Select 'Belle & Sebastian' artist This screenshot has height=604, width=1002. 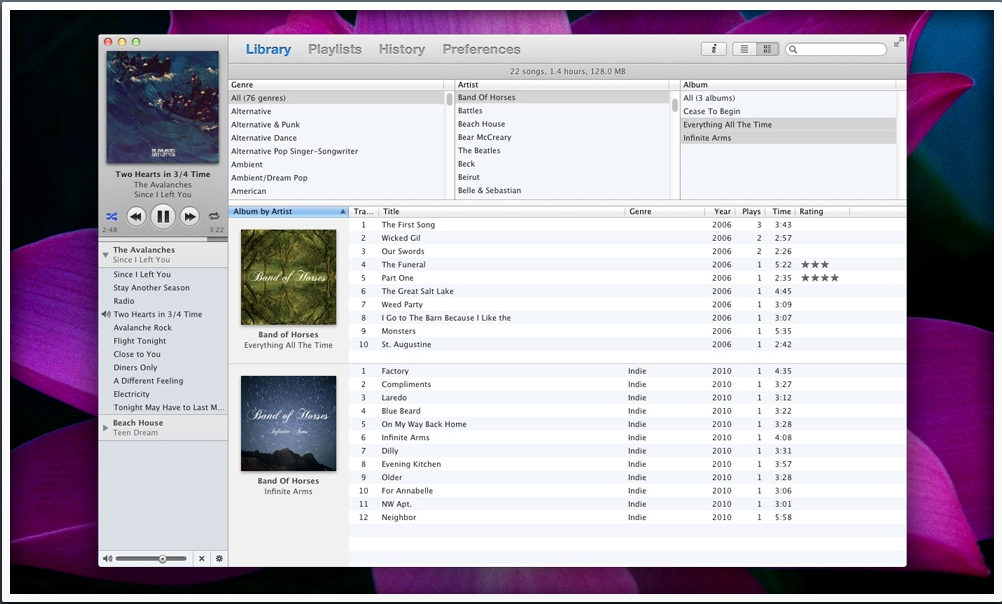[x=562, y=190]
